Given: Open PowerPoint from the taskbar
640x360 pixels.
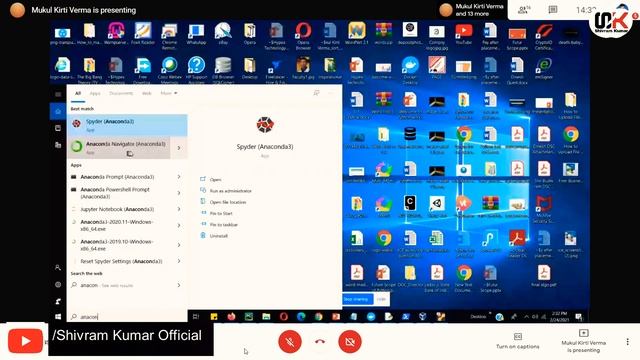Looking at the screenshot, I should (x=336, y=316).
